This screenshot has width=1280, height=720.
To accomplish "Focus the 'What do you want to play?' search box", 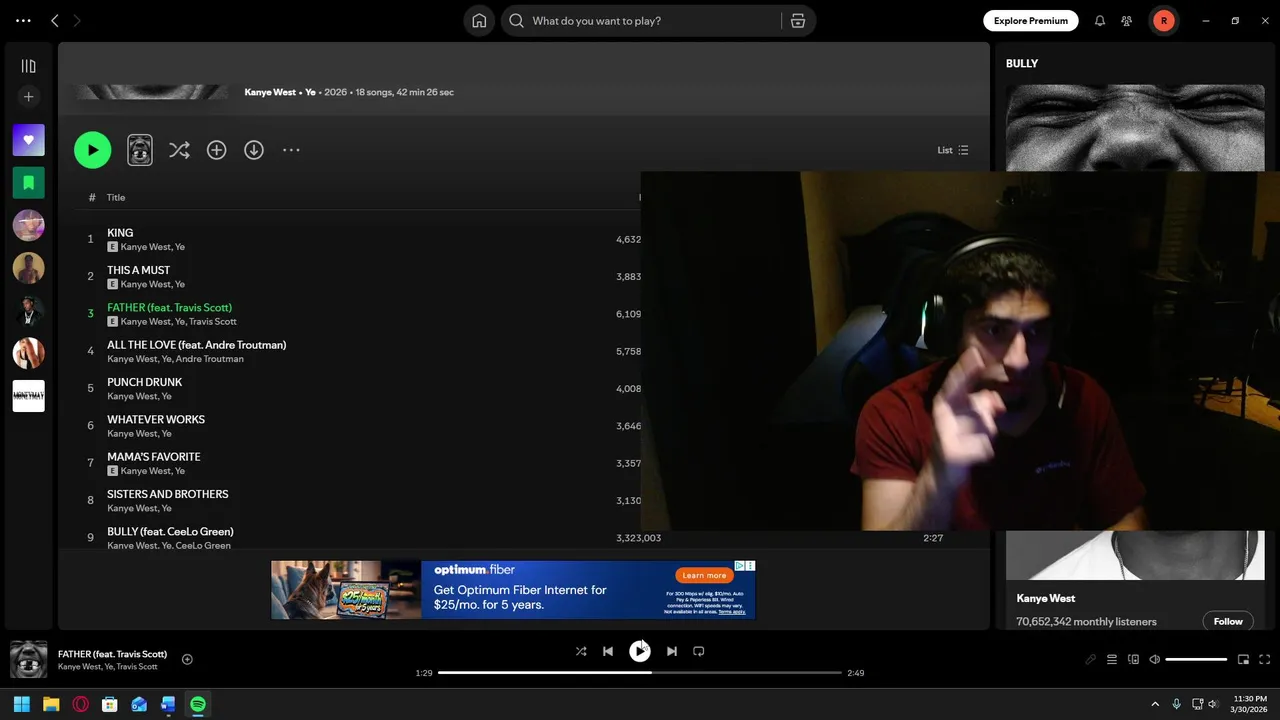I will (x=643, y=21).
